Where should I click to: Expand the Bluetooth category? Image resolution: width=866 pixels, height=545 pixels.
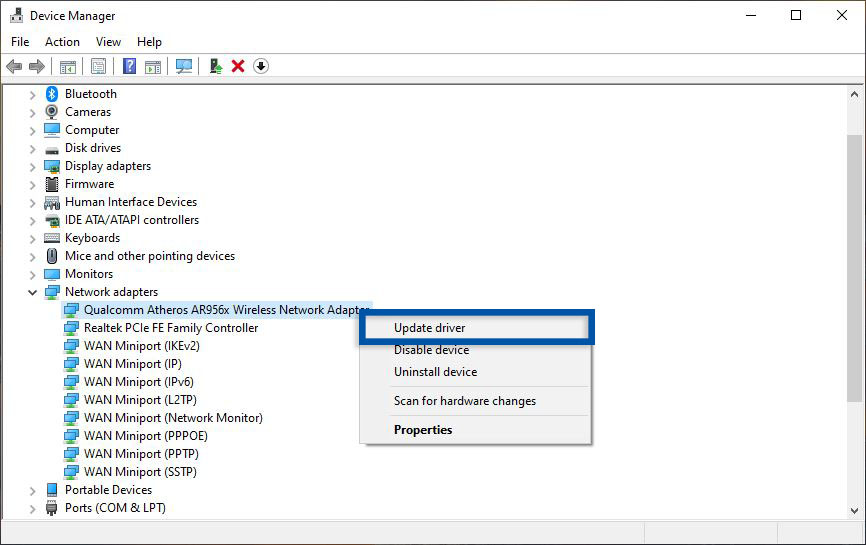click(33, 94)
